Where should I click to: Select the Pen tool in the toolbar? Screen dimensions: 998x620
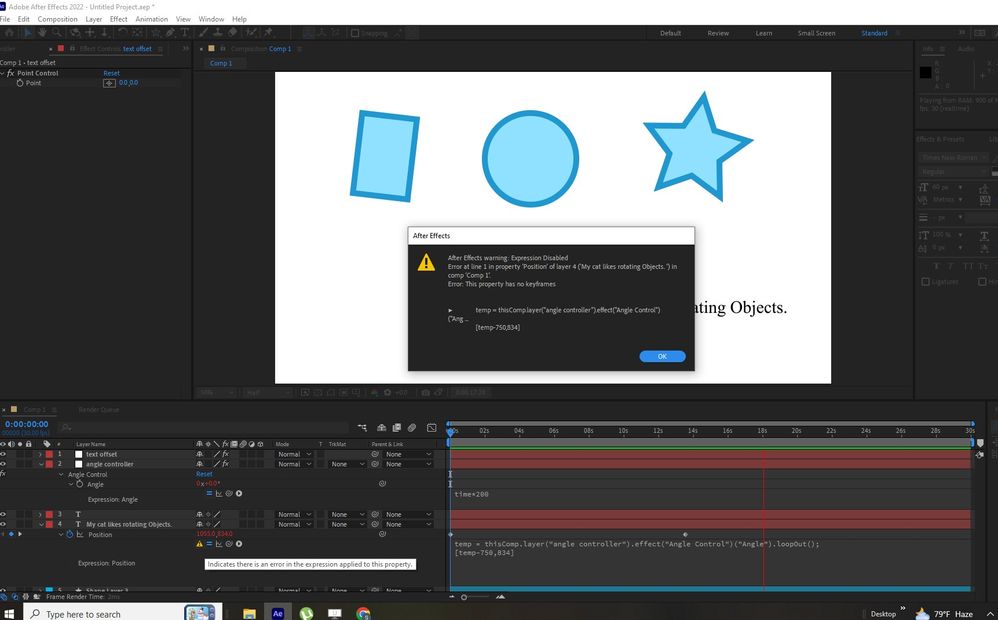(x=171, y=32)
